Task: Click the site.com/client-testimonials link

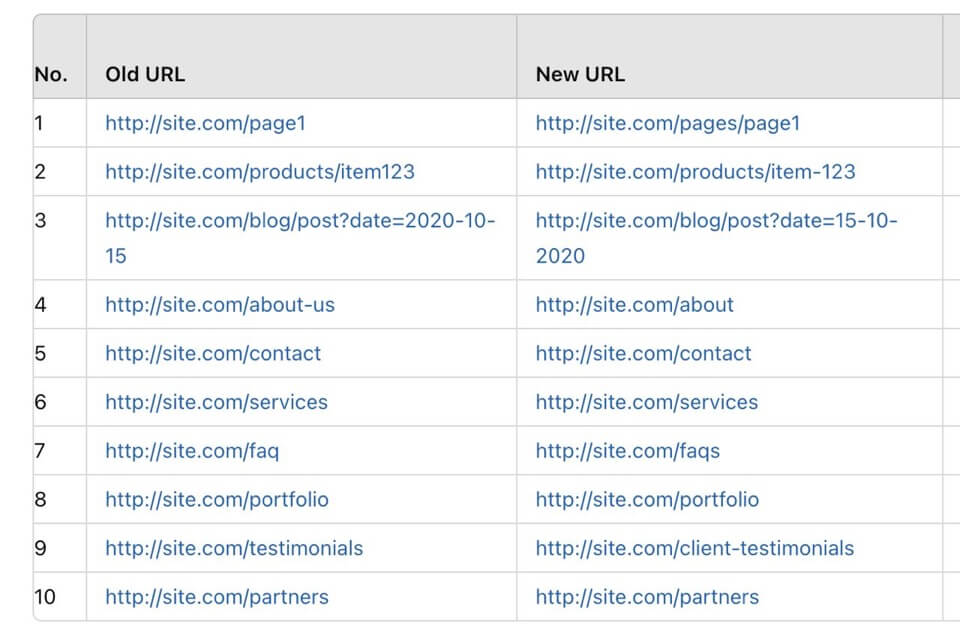Action: [x=694, y=548]
